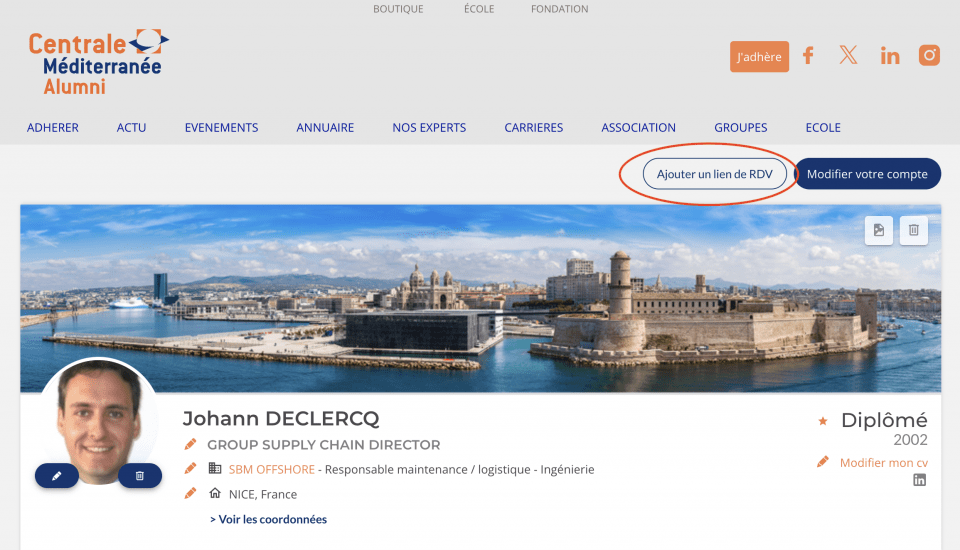This screenshot has height=550, width=960.
Task: Open the ANNUAIRE menu
Action: [325, 128]
